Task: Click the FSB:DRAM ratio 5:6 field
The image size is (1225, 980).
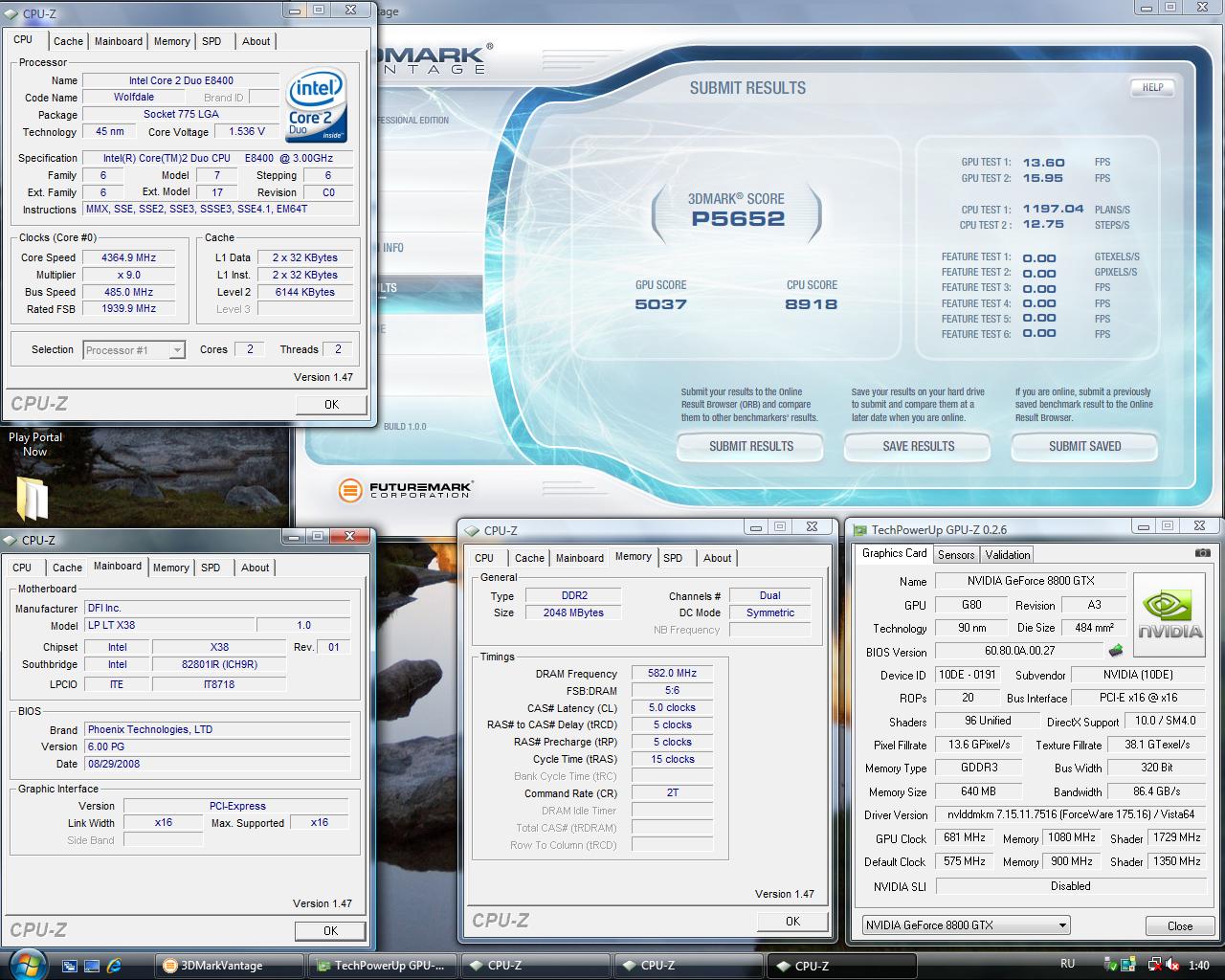Action: [x=672, y=690]
